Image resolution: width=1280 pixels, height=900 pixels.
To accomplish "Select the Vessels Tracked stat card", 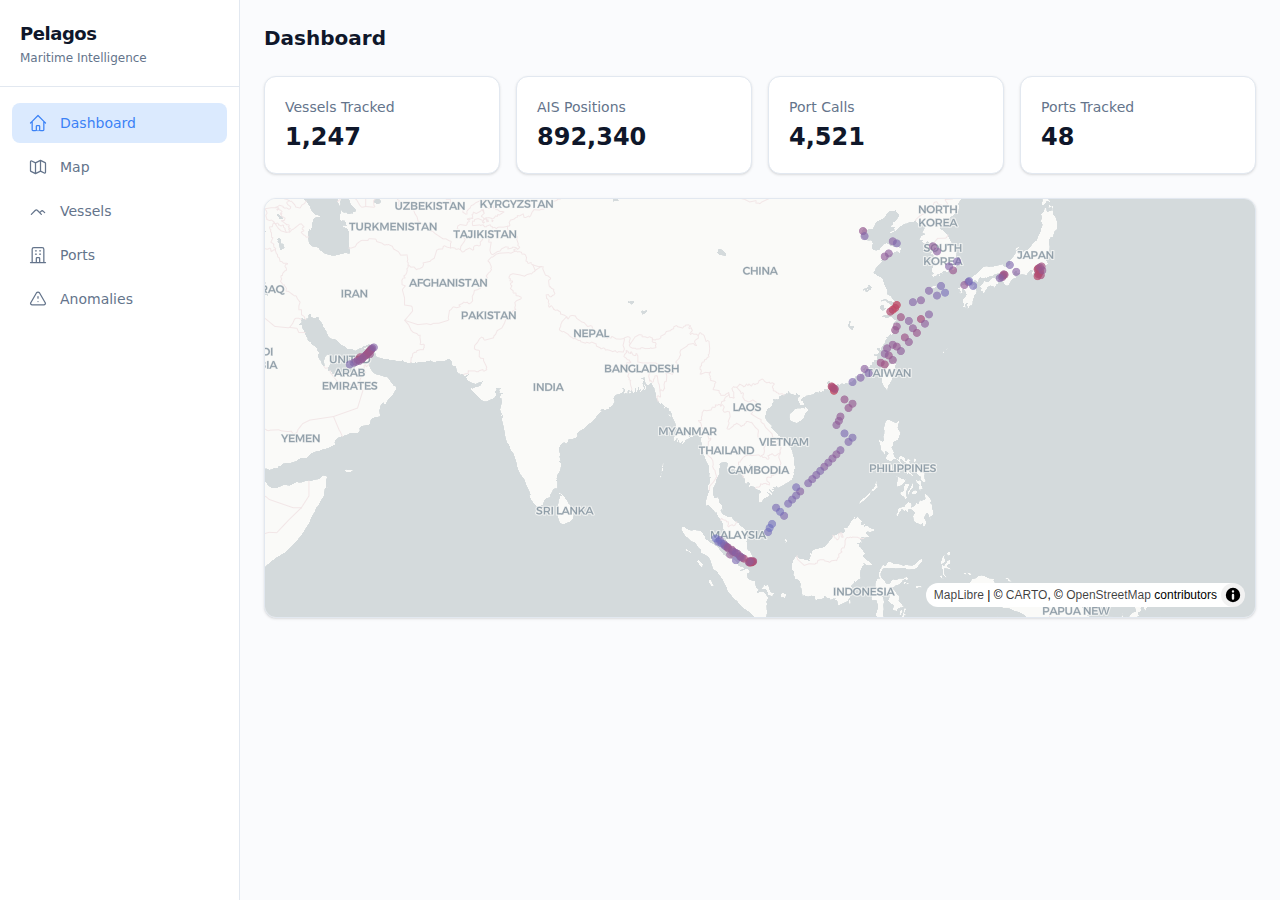I will point(381,124).
